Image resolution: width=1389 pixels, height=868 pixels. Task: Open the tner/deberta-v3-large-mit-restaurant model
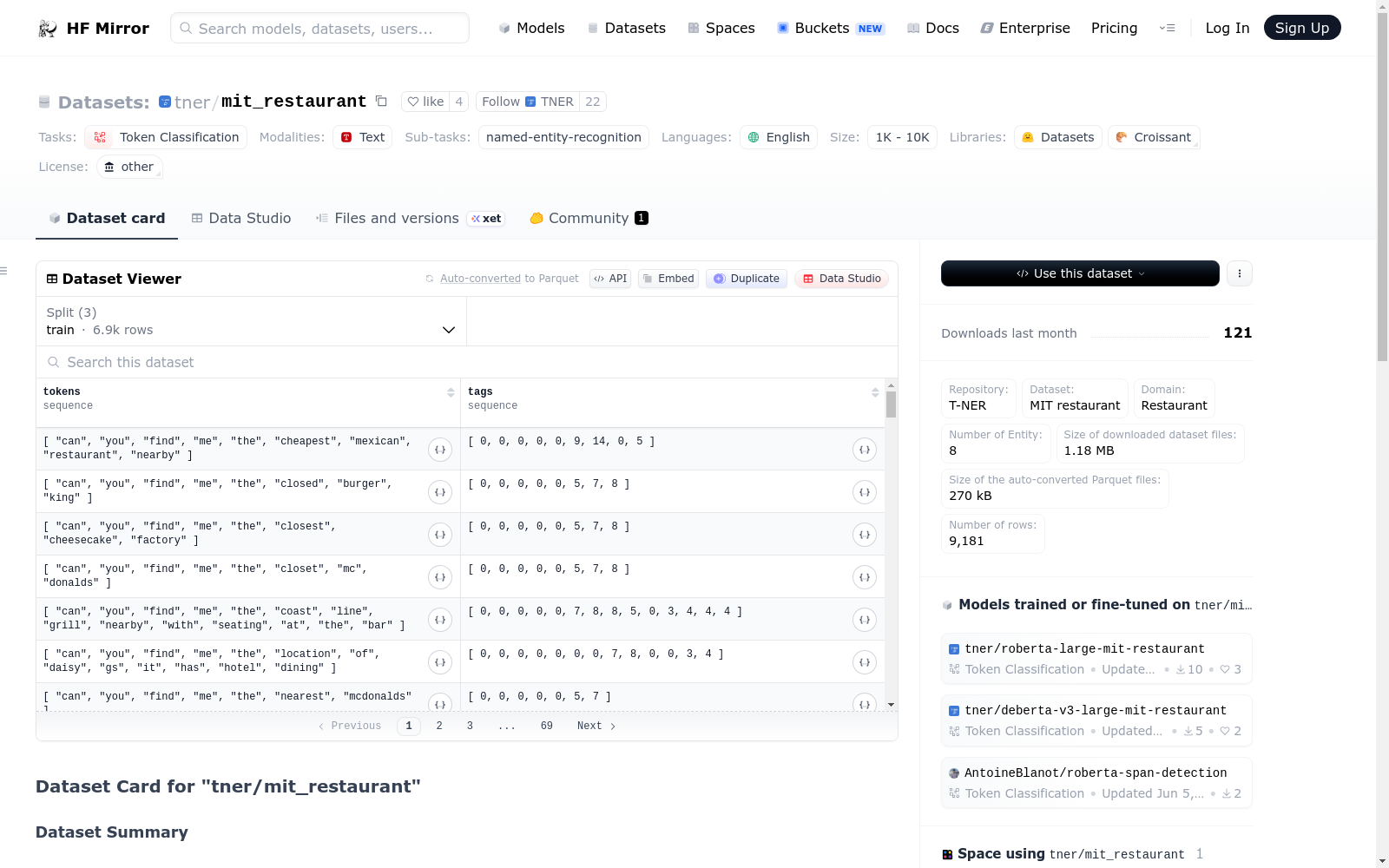[1096, 720]
